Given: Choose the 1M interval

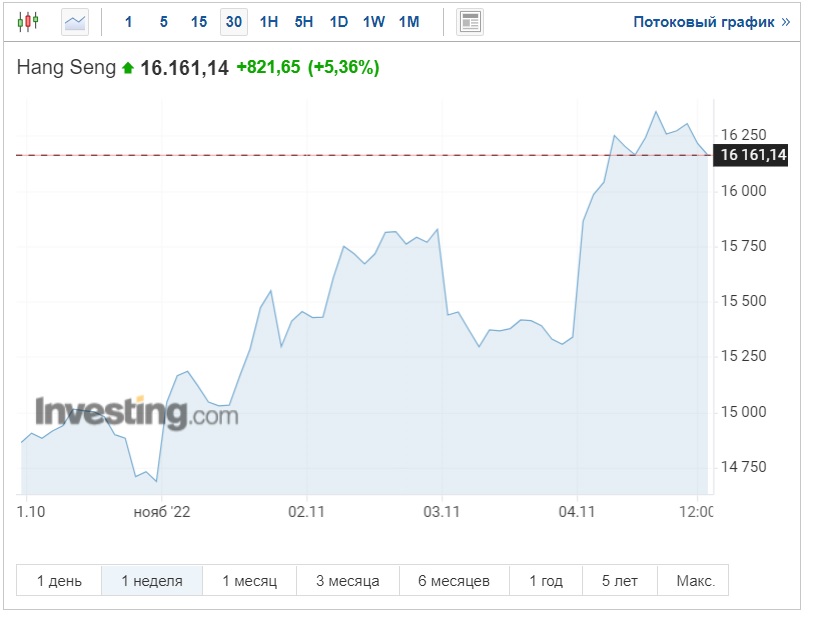Looking at the screenshot, I should [409, 21].
